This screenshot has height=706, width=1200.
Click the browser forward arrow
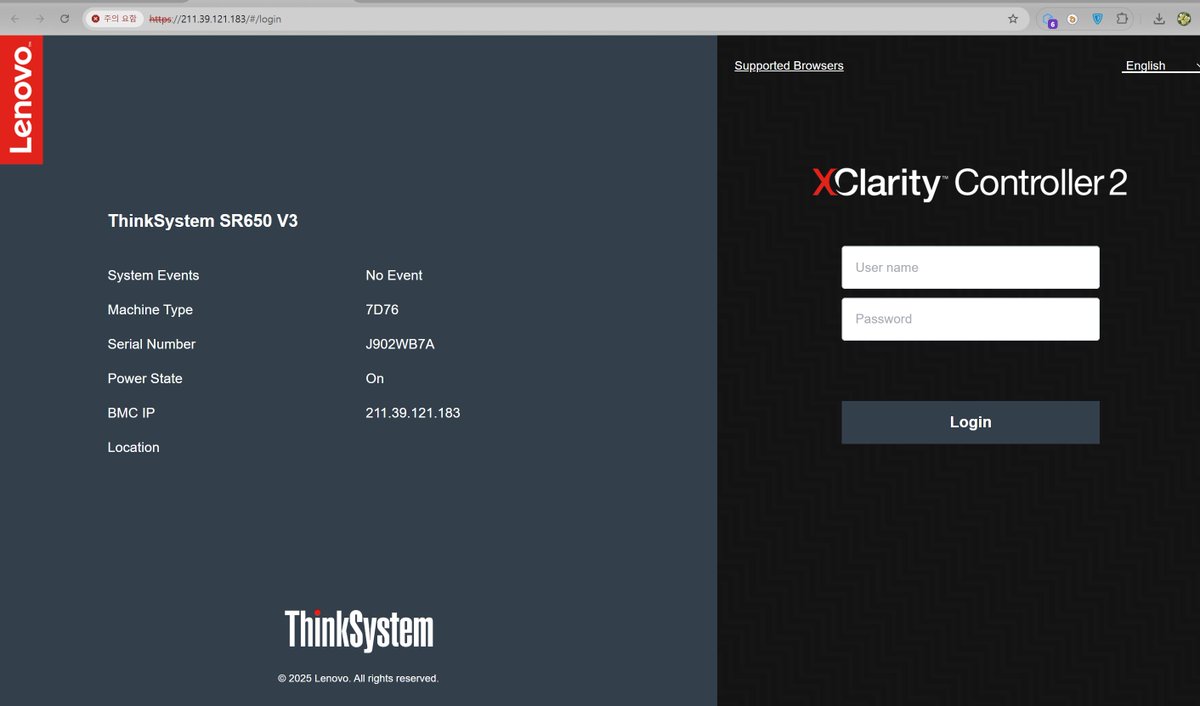point(40,18)
